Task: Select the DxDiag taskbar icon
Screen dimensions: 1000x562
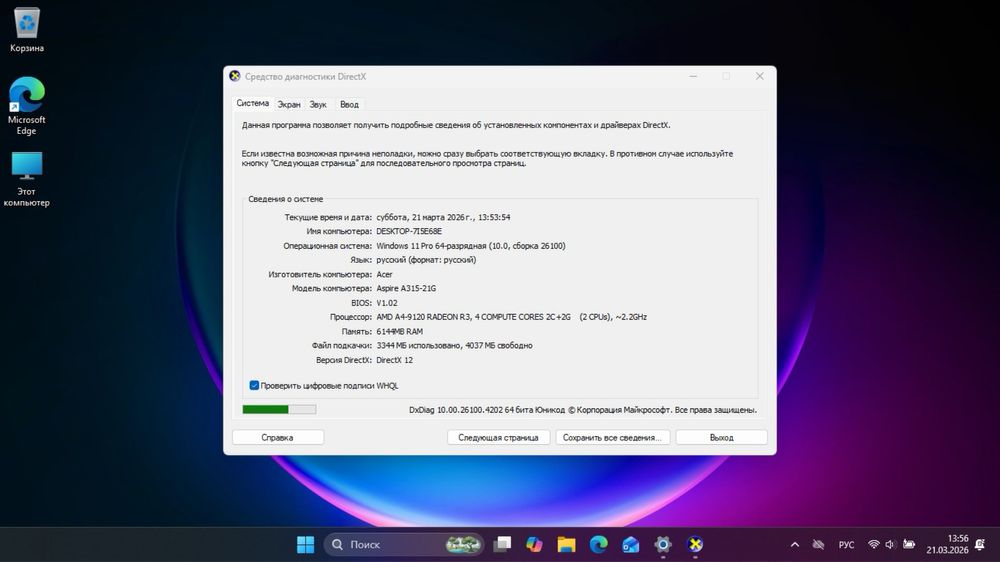Action: [695, 544]
